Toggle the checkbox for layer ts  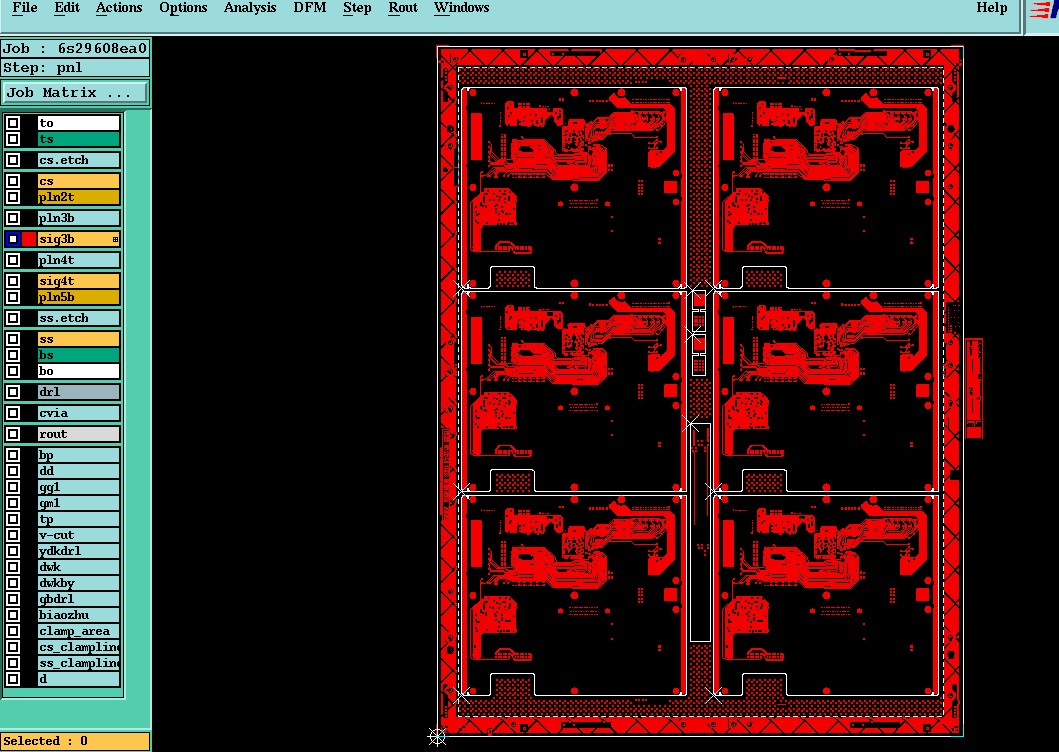pyautogui.click(x=13, y=139)
